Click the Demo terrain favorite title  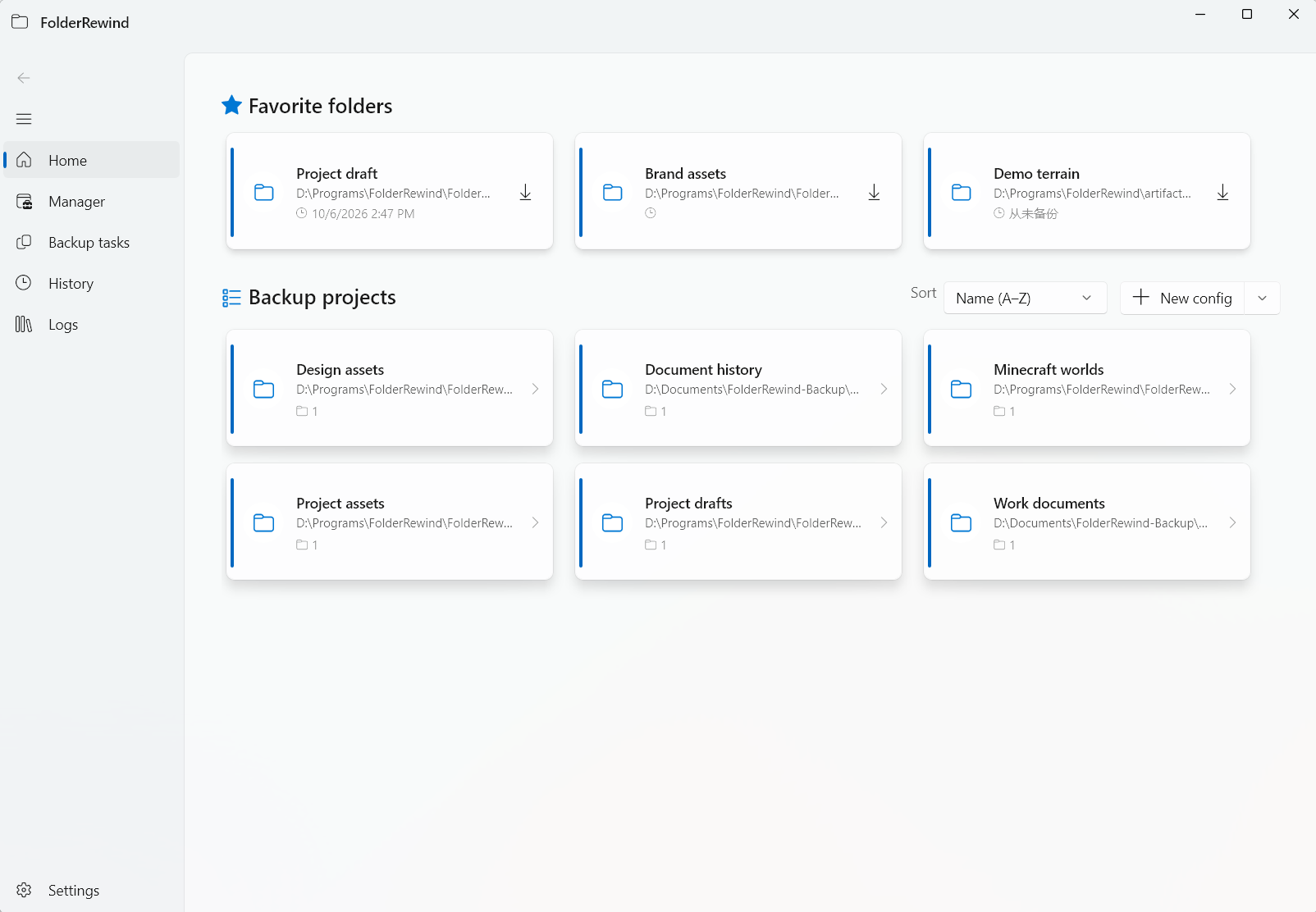coord(1036,173)
